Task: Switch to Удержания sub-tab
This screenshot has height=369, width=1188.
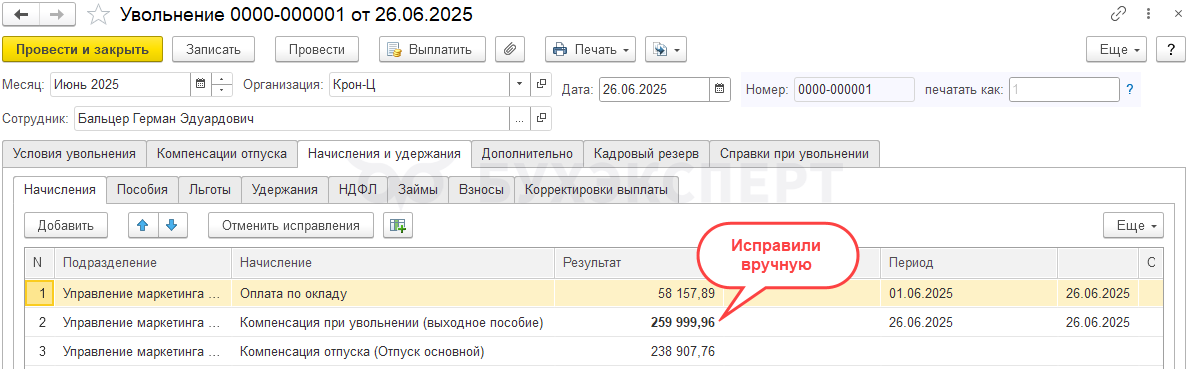Action: [x=285, y=189]
